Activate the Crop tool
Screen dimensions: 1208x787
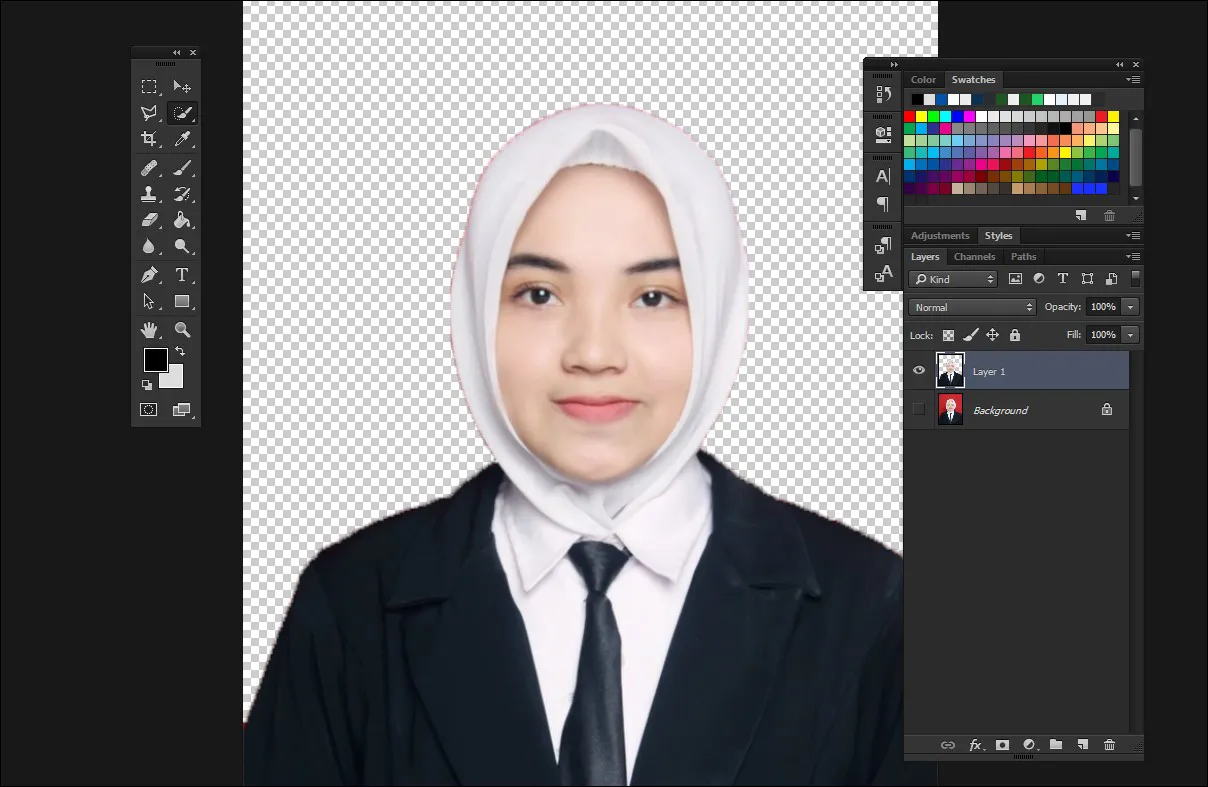pos(148,139)
